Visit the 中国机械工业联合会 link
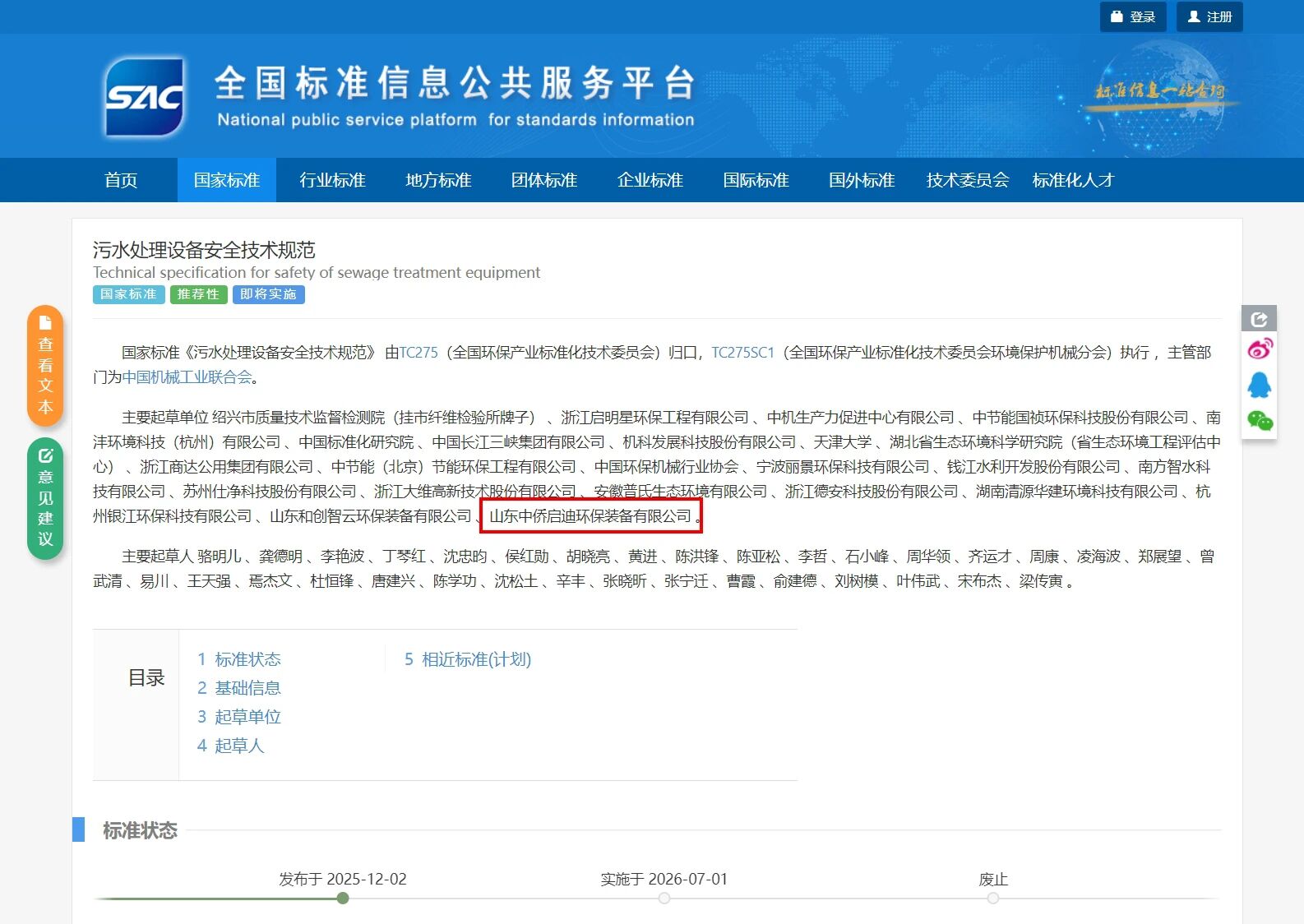This screenshot has height=924, width=1304. coord(187,377)
